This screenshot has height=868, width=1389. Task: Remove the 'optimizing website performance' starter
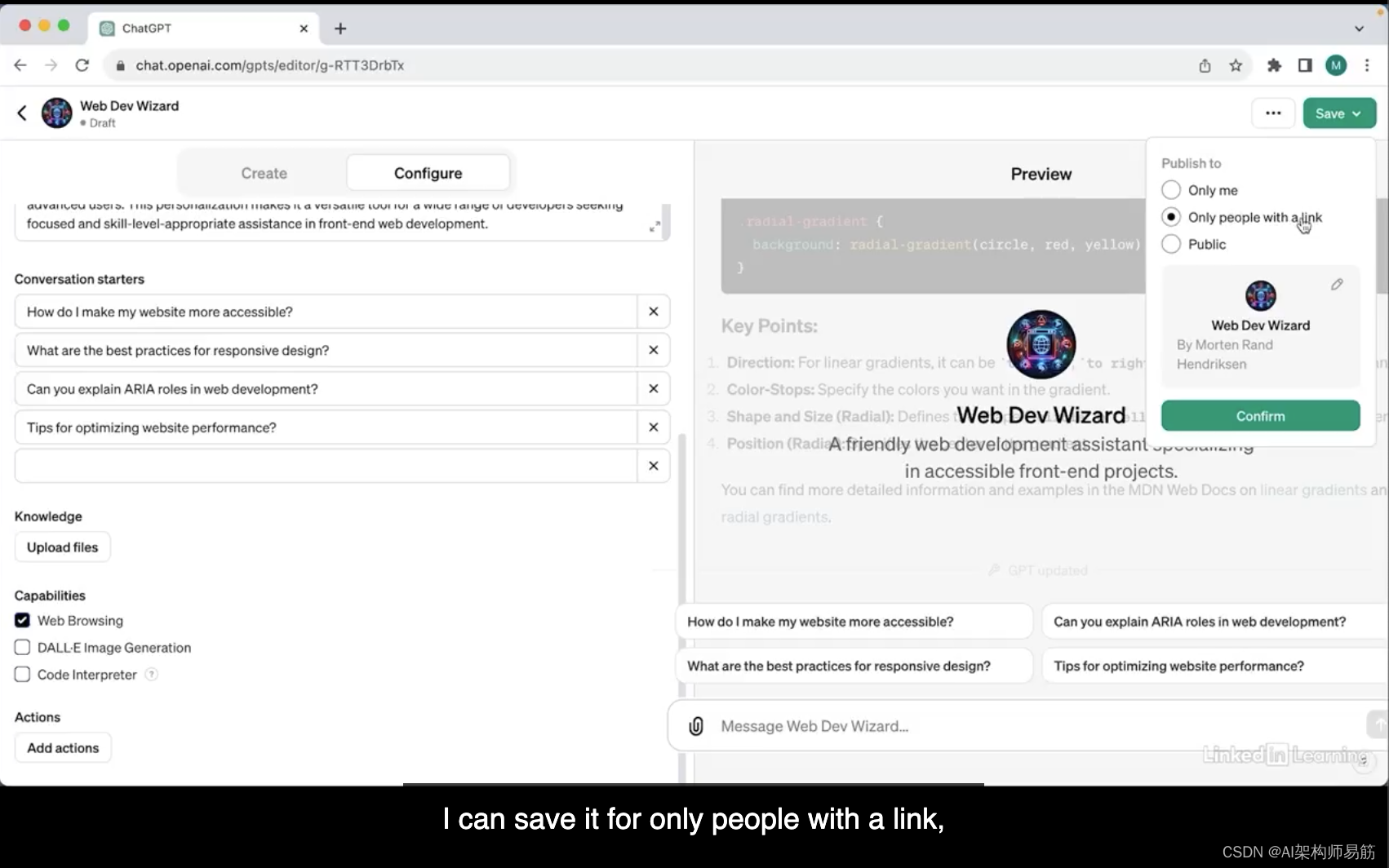(654, 427)
